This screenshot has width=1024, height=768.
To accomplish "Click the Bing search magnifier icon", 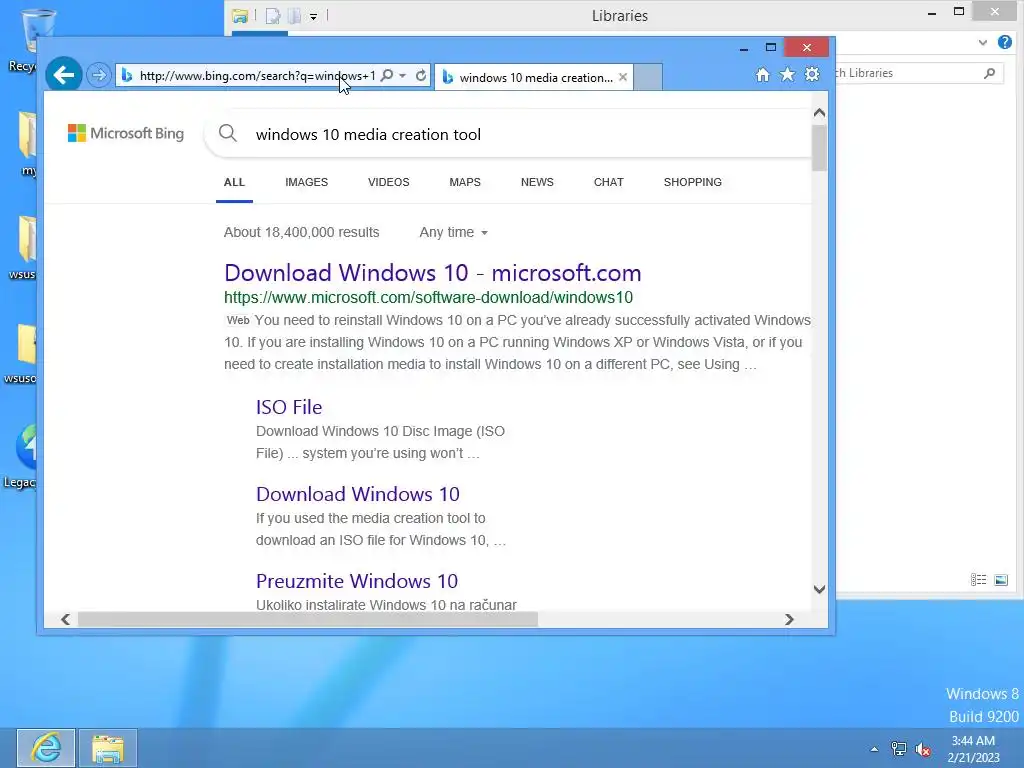I will coord(228,133).
